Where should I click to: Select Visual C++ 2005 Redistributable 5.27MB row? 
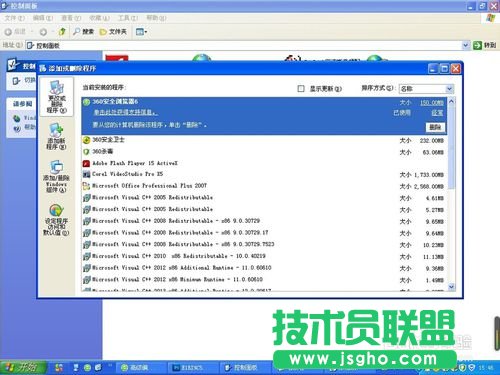pyautogui.click(x=264, y=210)
